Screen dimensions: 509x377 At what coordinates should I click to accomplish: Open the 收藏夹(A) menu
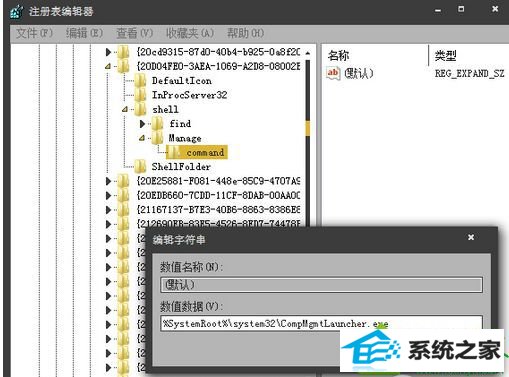pyautogui.click(x=190, y=33)
